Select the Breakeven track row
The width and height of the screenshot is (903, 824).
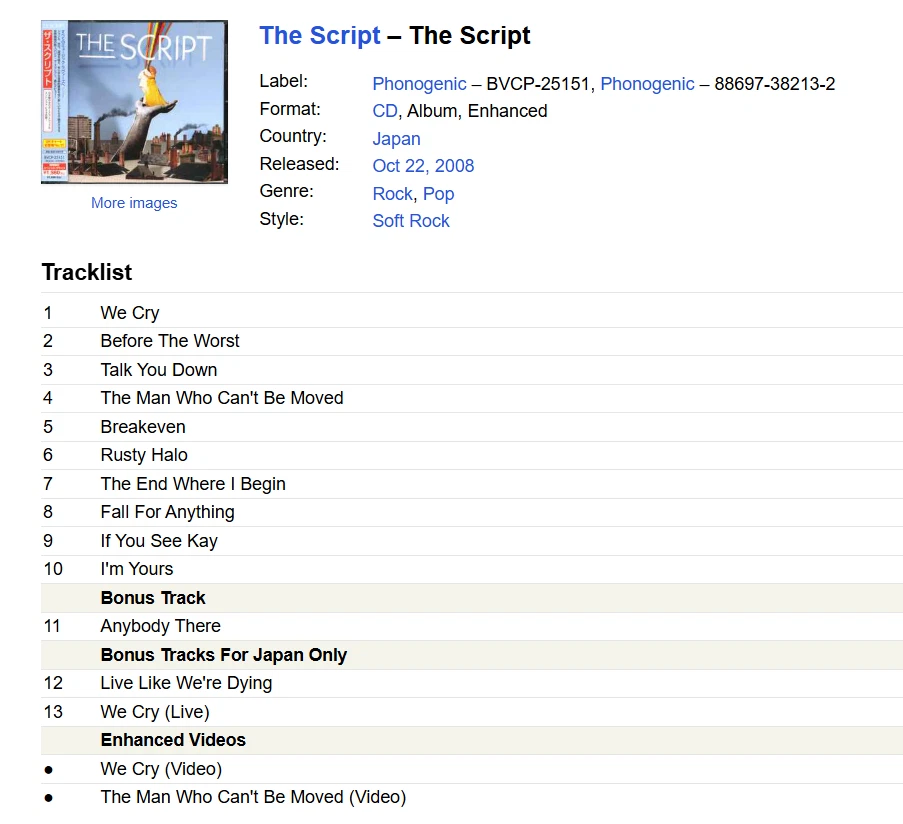point(143,426)
